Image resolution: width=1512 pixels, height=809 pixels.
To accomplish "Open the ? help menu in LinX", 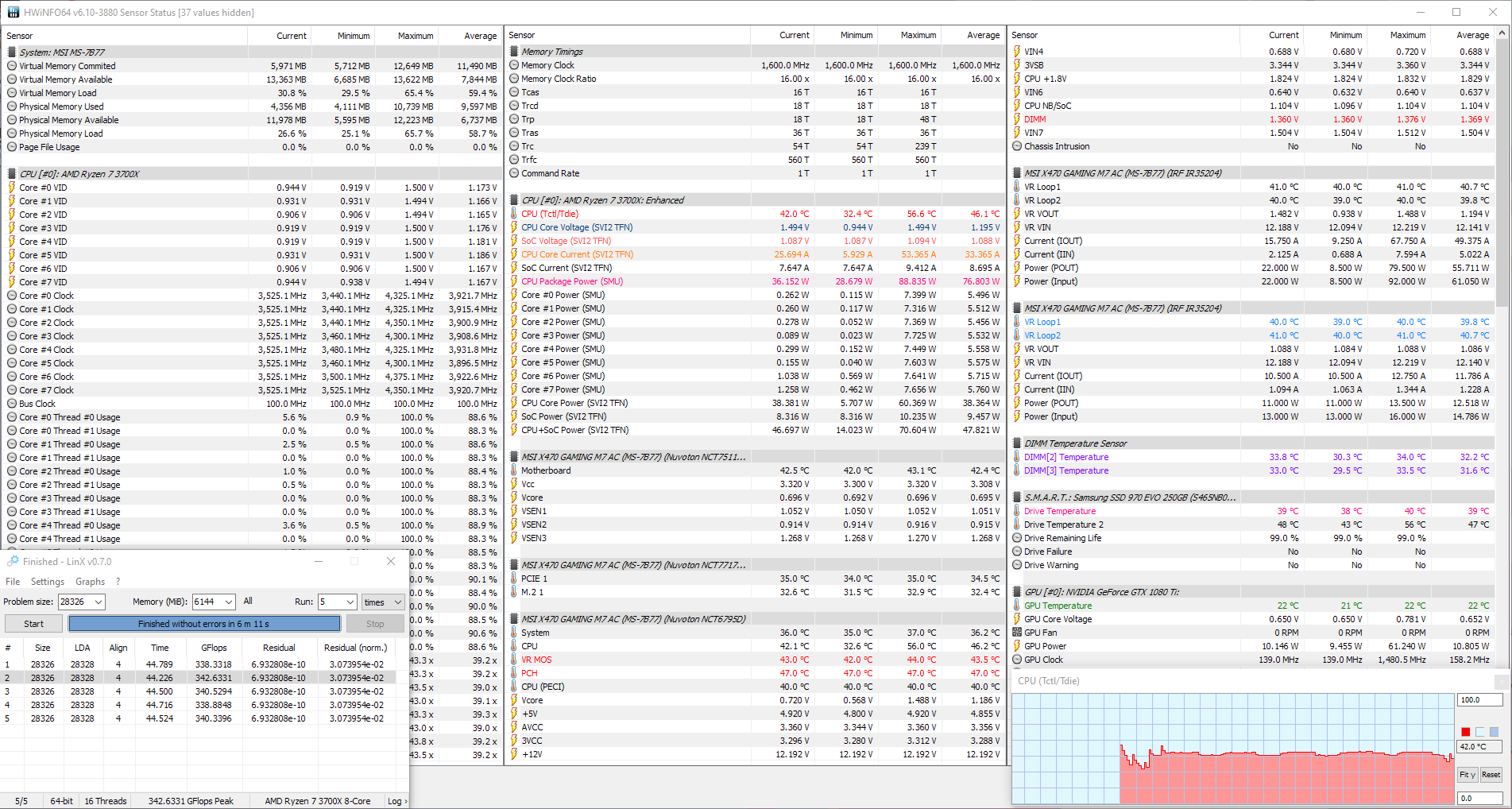I will click(x=118, y=582).
